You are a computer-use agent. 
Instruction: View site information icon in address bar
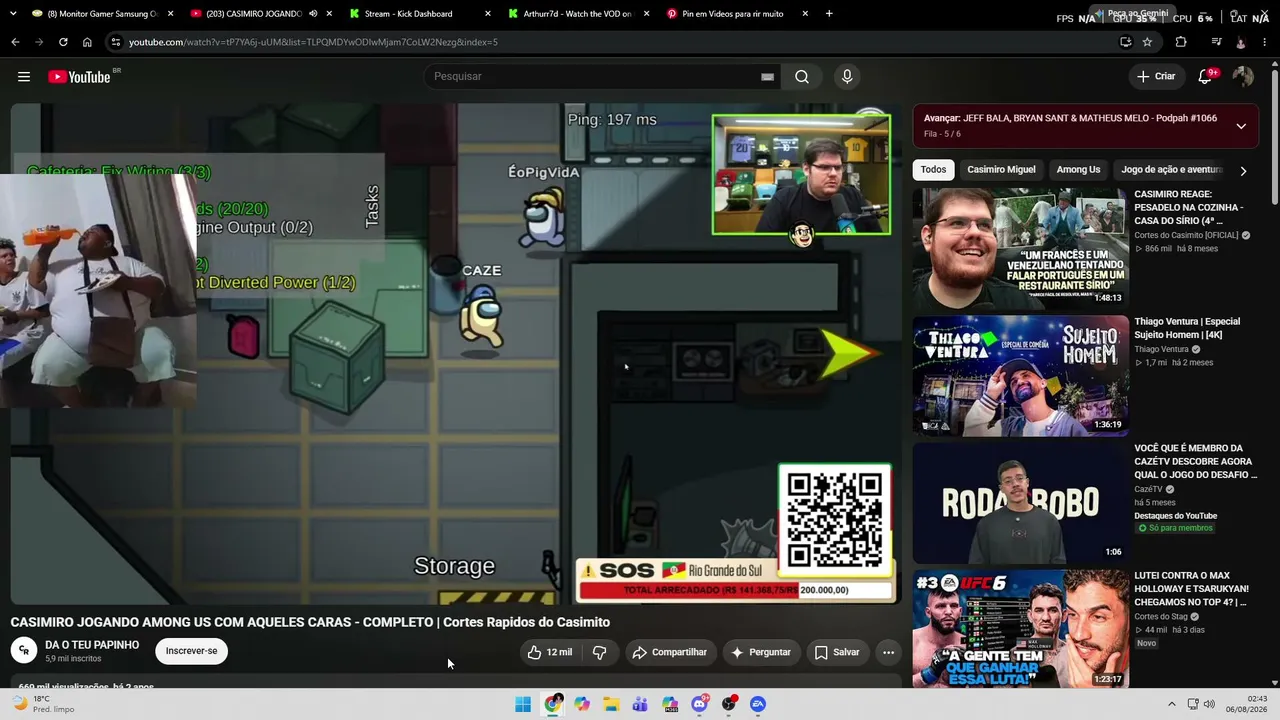[x=116, y=42]
